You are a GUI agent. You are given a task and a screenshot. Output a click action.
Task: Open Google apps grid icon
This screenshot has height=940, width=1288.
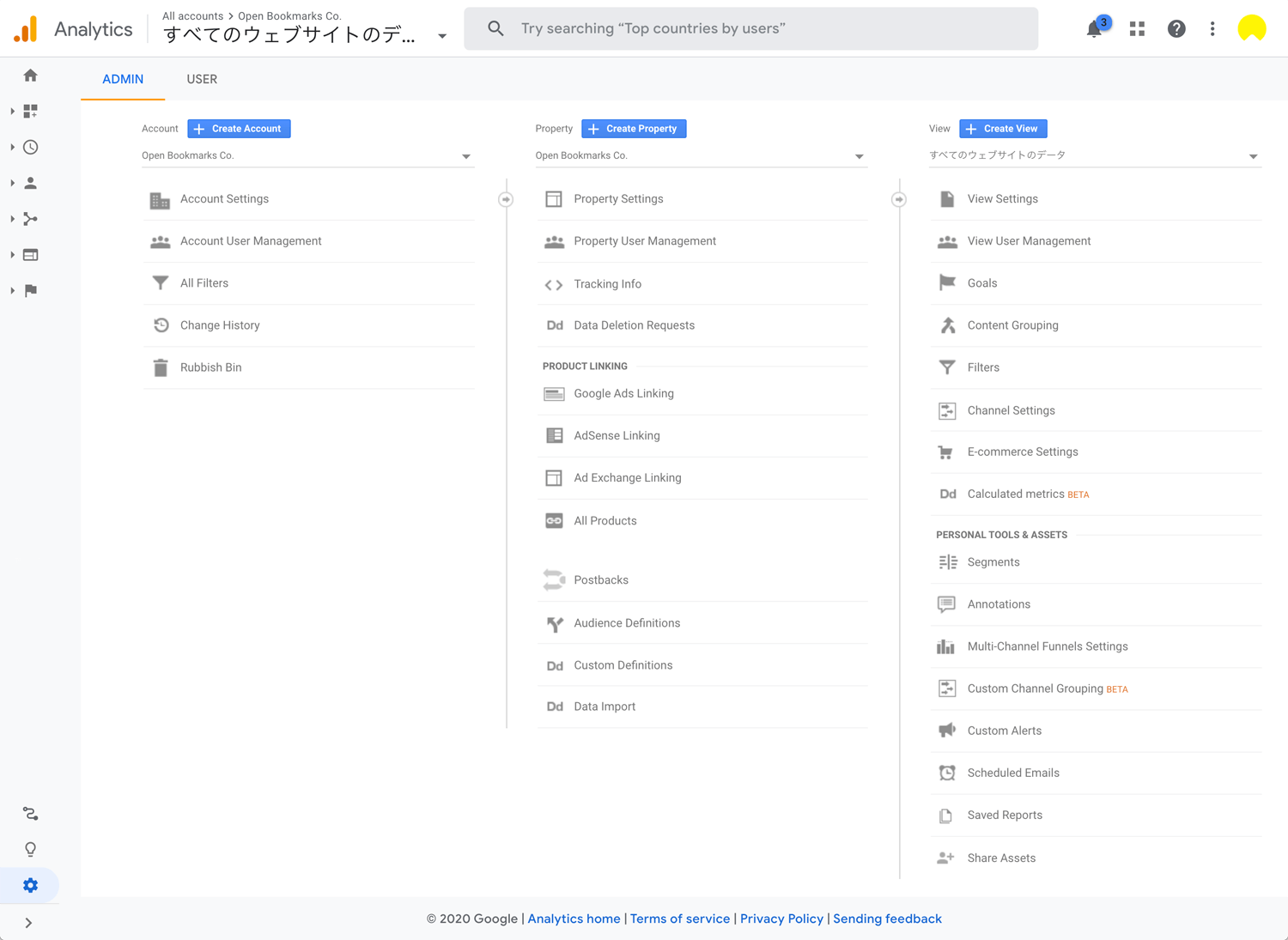(1137, 28)
